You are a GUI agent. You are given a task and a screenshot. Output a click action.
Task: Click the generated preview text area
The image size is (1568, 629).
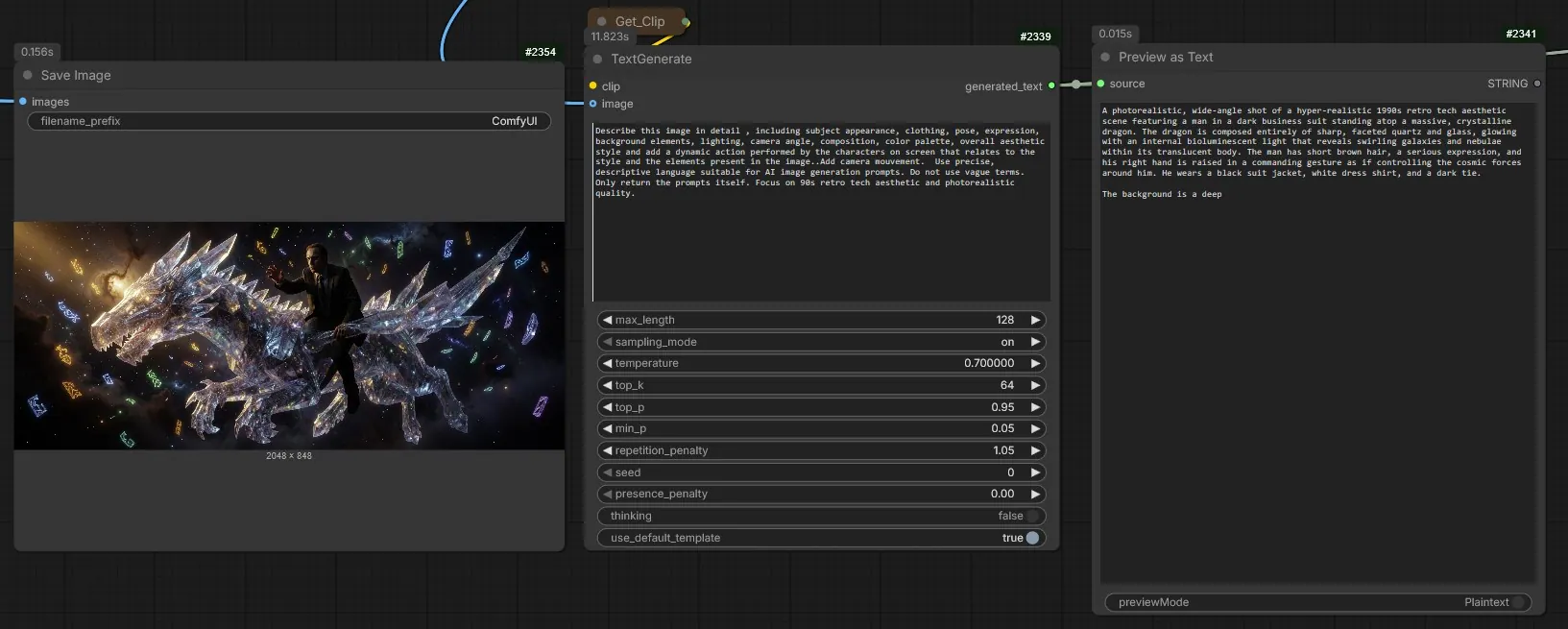1317,342
